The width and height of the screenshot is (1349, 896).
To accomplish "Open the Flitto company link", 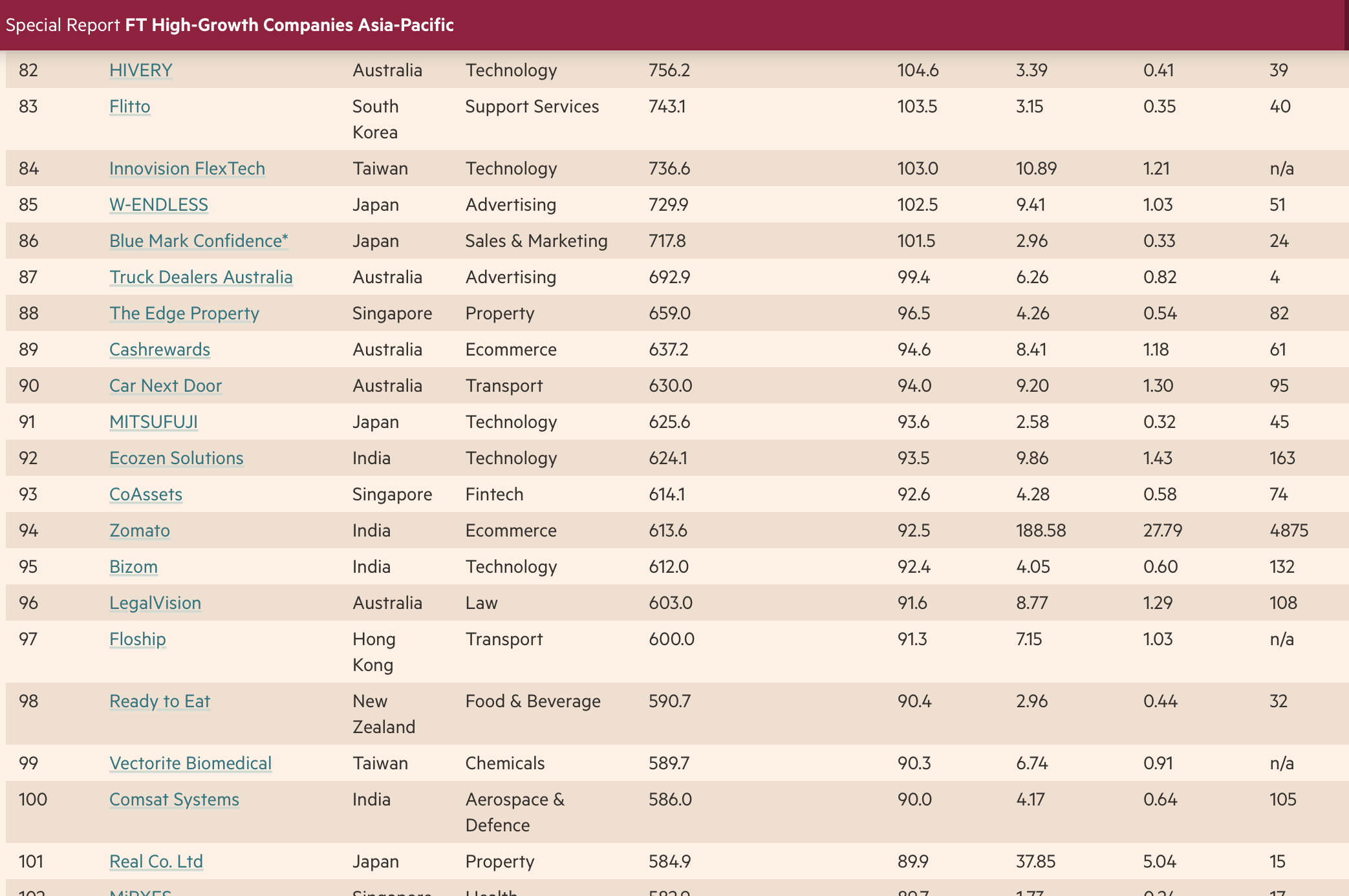I will pyautogui.click(x=129, y=106).
